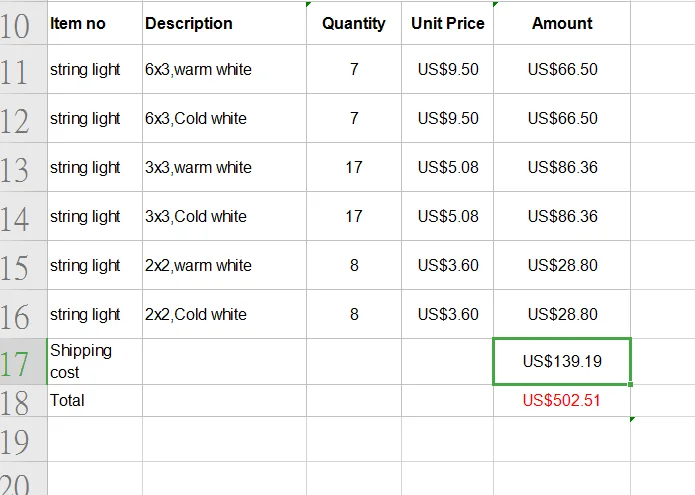The width and height of the screenshot is (695, 495).
Task: Click the 'Unit Price' header cell
Action: pos(448,23)
